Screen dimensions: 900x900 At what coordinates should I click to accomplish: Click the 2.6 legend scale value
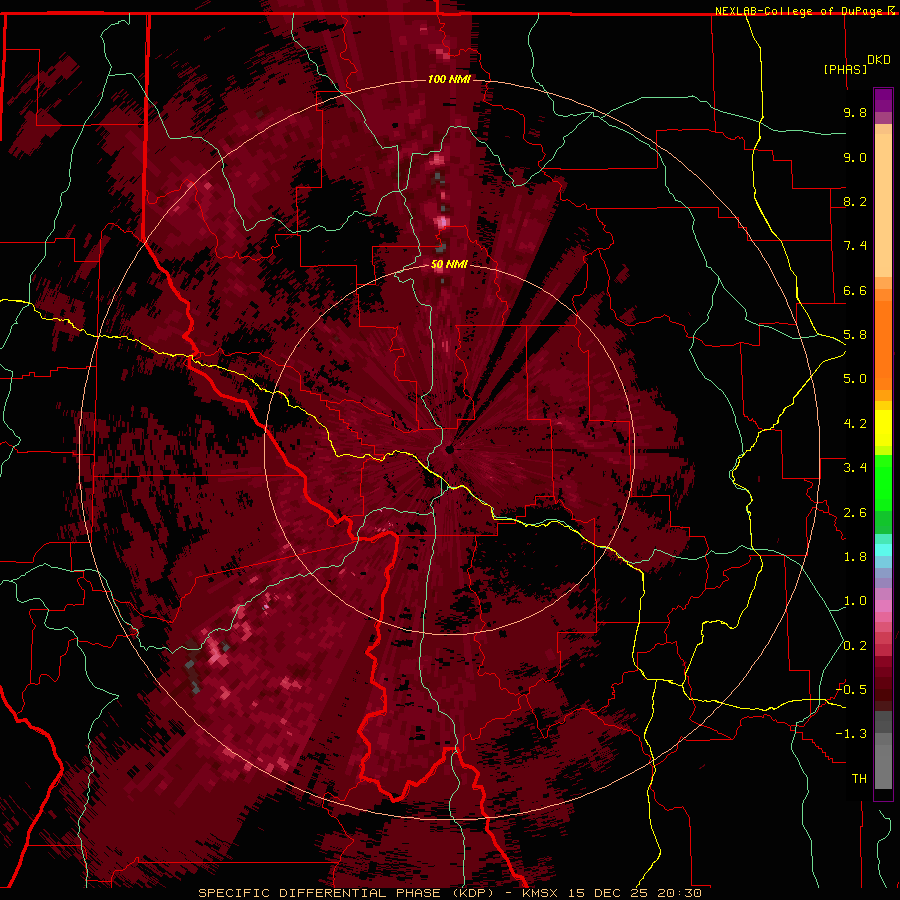click(855, 512)
